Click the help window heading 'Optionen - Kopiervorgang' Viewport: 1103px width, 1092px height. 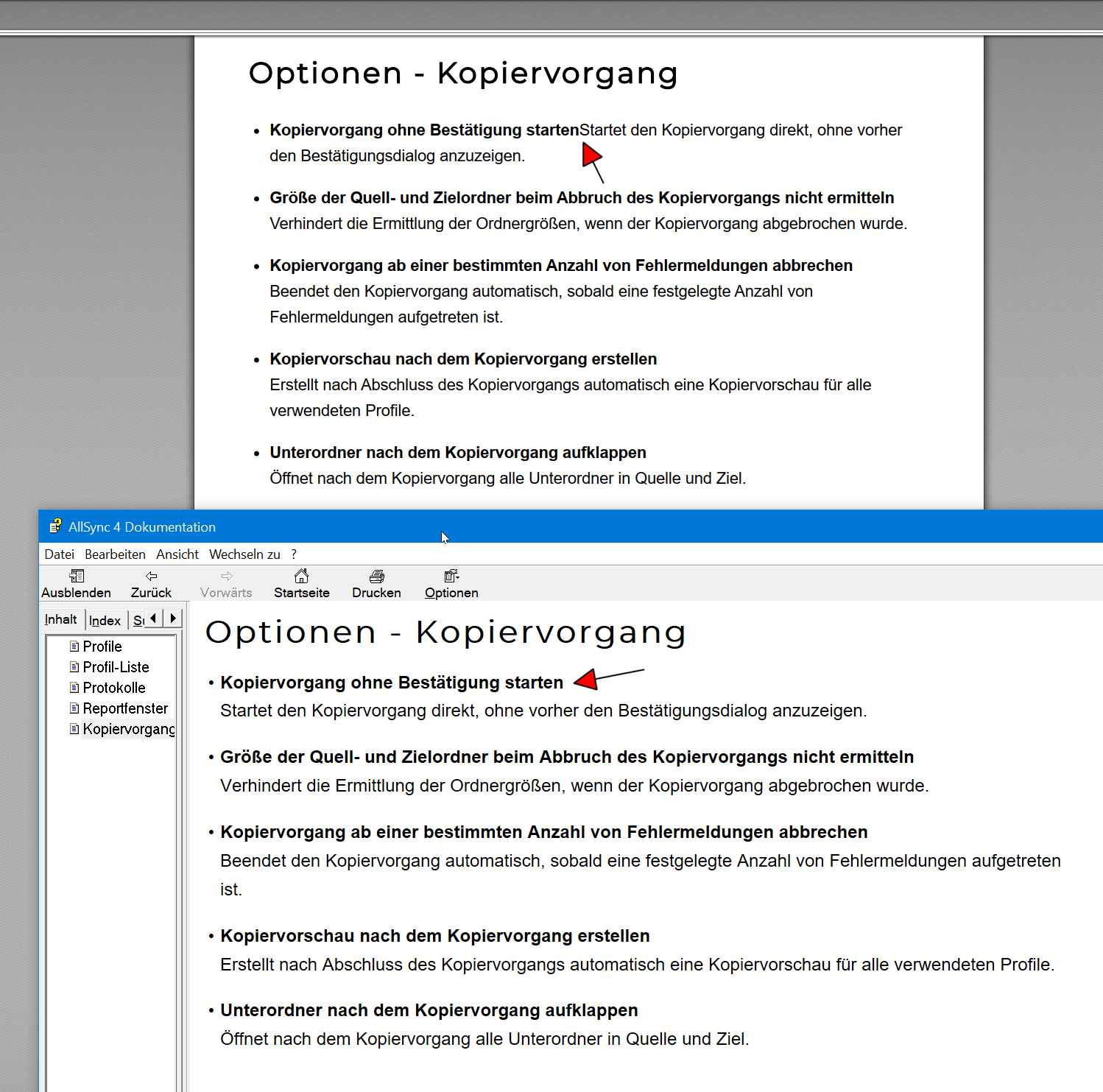tap(445, 633)
